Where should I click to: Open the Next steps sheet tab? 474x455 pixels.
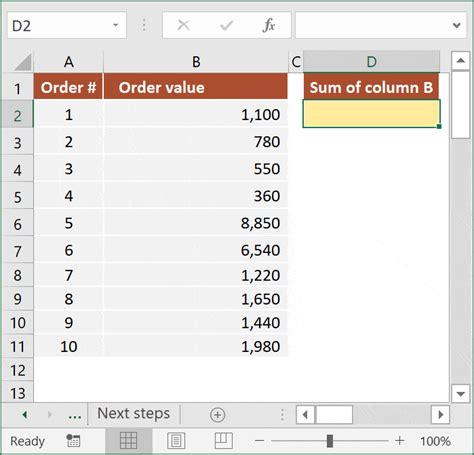click(x=133, y=414)
